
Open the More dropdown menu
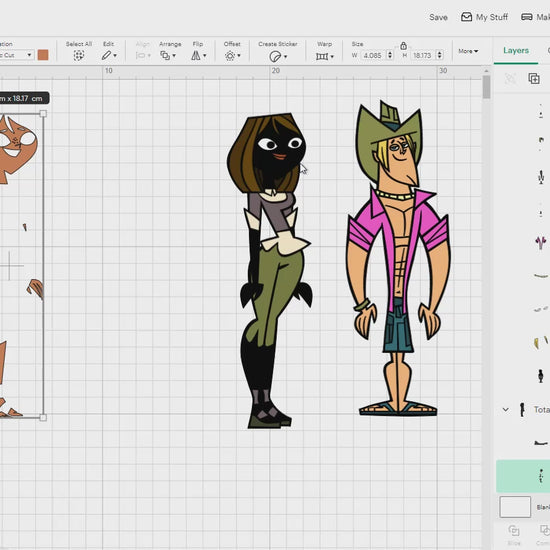pos(468,51)
